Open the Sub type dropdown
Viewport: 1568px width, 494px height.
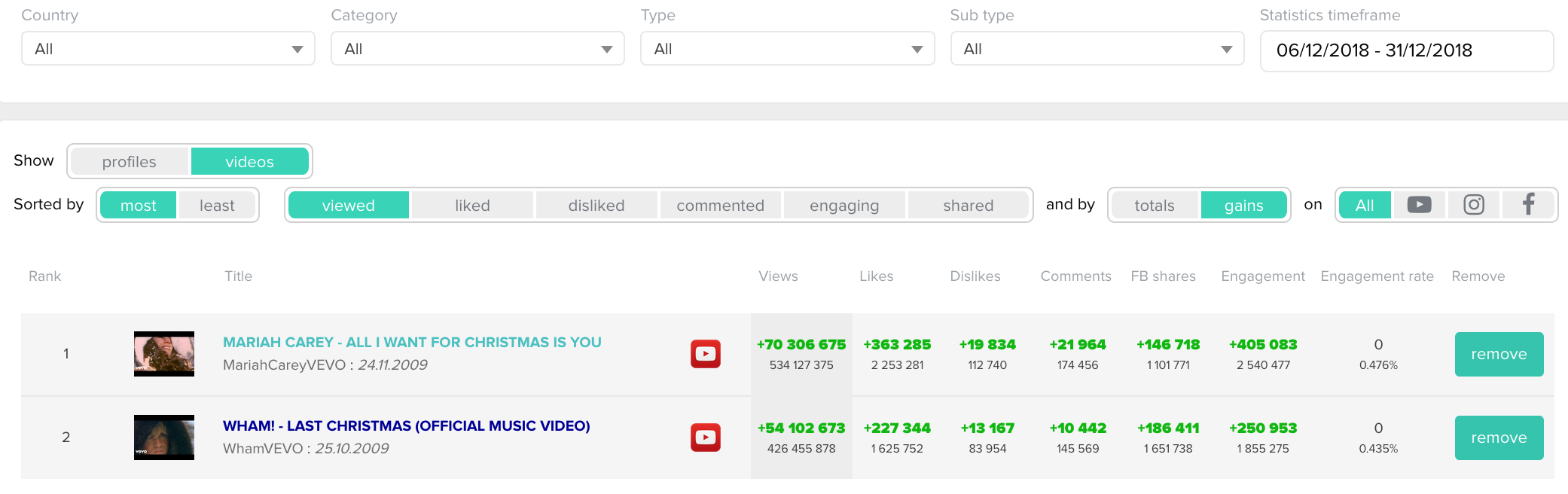tap(1097, 49)
